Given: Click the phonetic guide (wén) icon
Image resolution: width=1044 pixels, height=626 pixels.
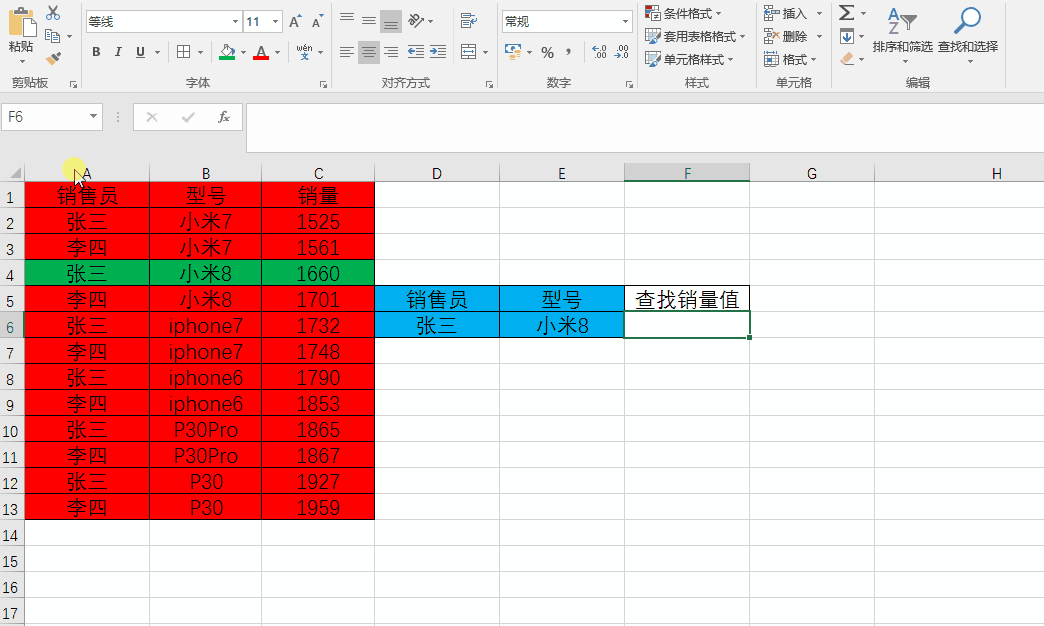Looking at the screenshot, I should [304, 52].
